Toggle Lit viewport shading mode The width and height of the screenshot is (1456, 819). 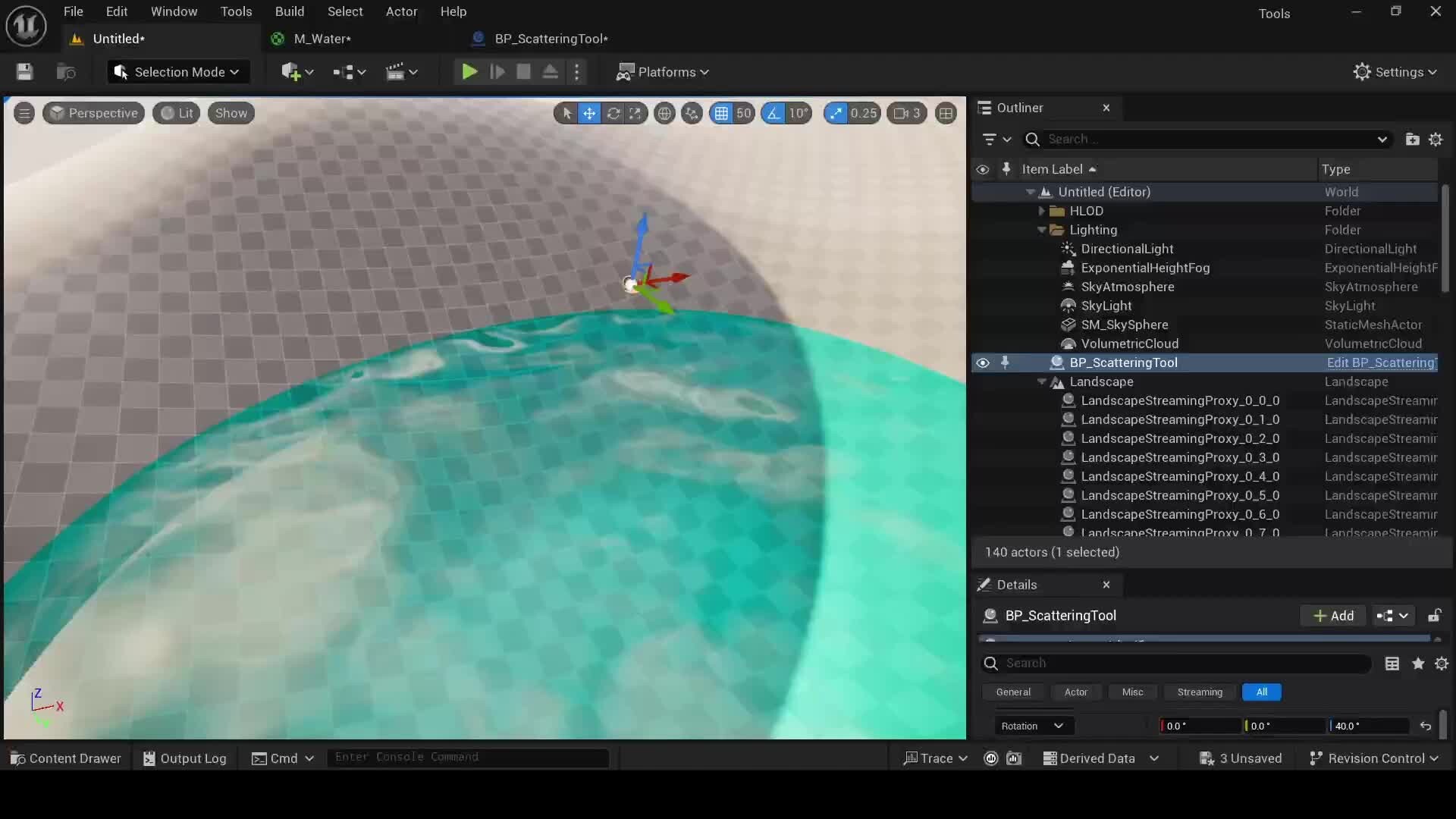(x=175, y=113)
